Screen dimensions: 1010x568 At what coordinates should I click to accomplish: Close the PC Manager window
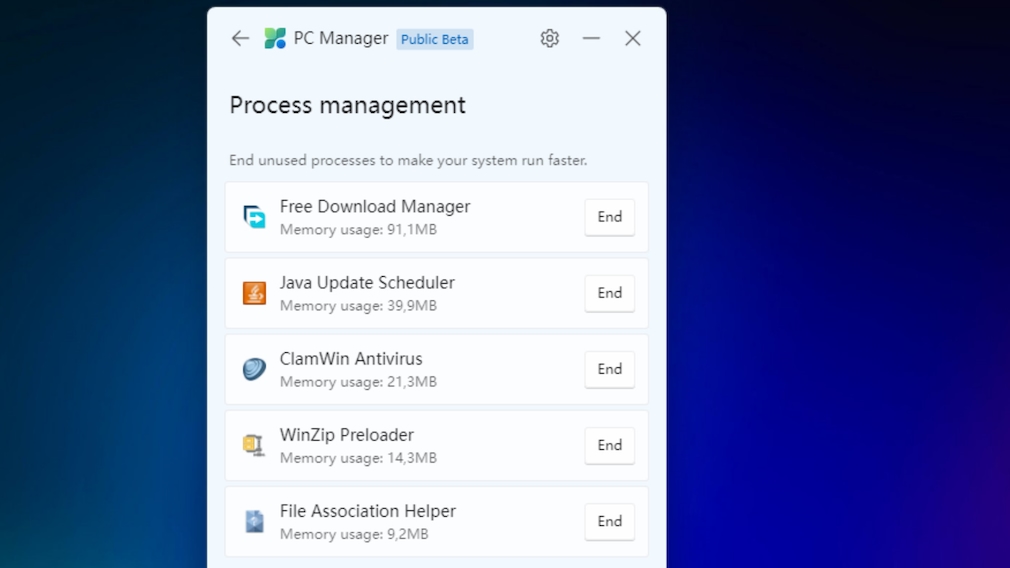[x=632, y=38]
